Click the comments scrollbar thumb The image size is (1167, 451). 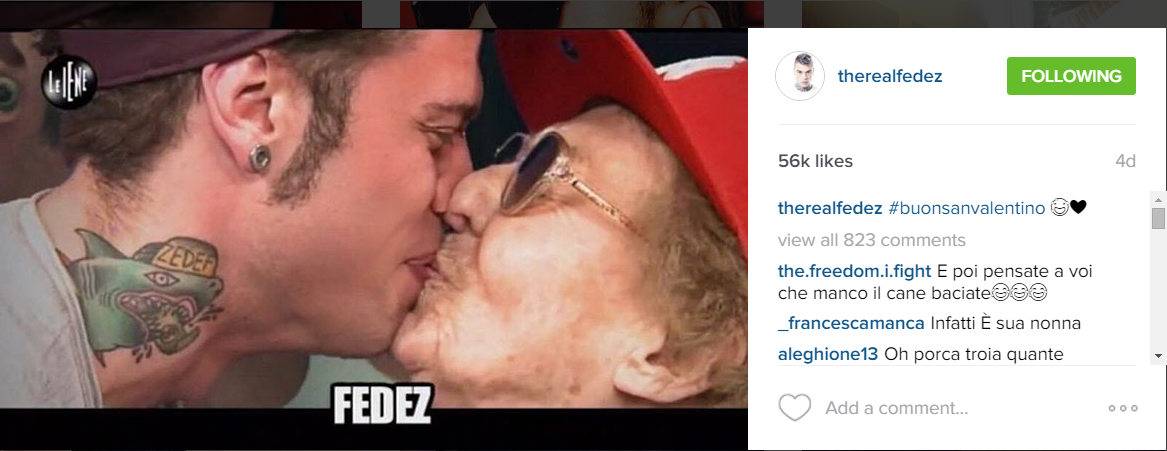(x=1158, y=219)
